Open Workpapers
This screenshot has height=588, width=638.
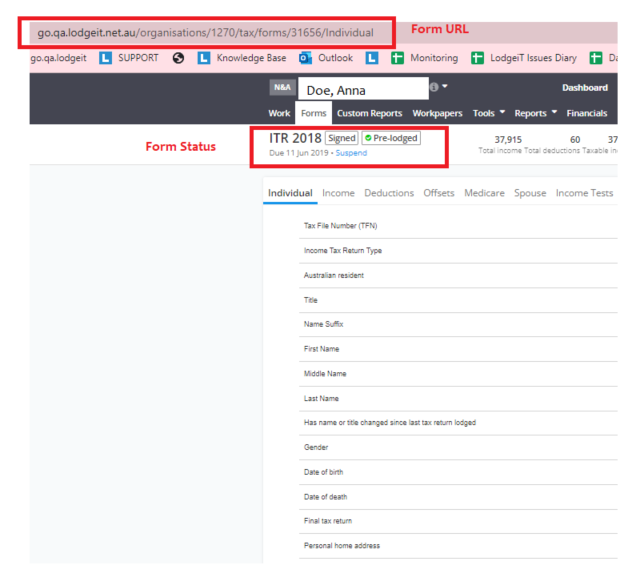coord(437,114)
